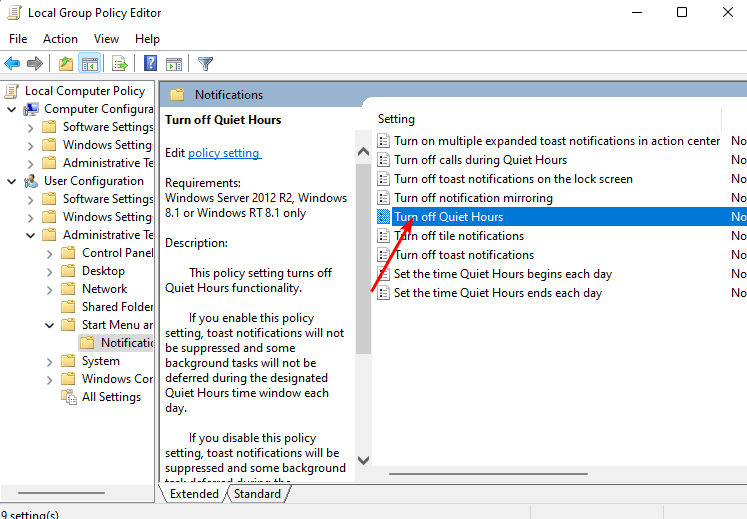Open the Help question mark icon

click(151, 63)
